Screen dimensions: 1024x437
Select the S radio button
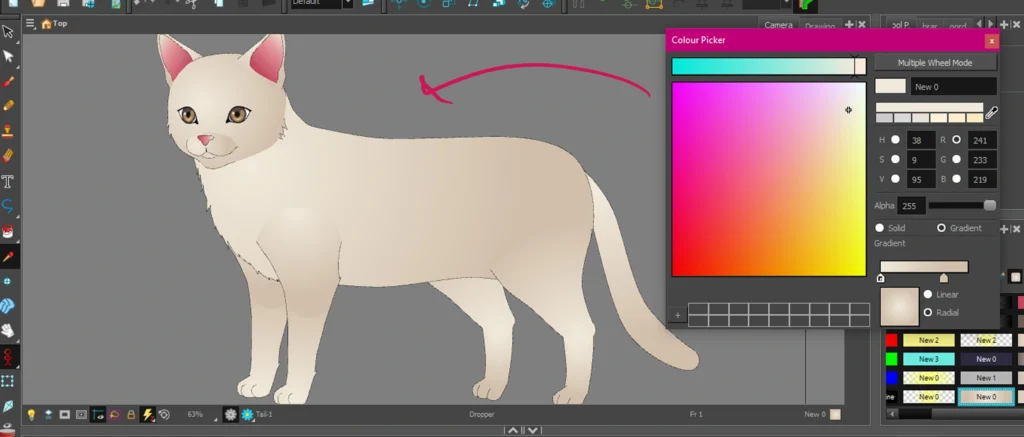895,159
